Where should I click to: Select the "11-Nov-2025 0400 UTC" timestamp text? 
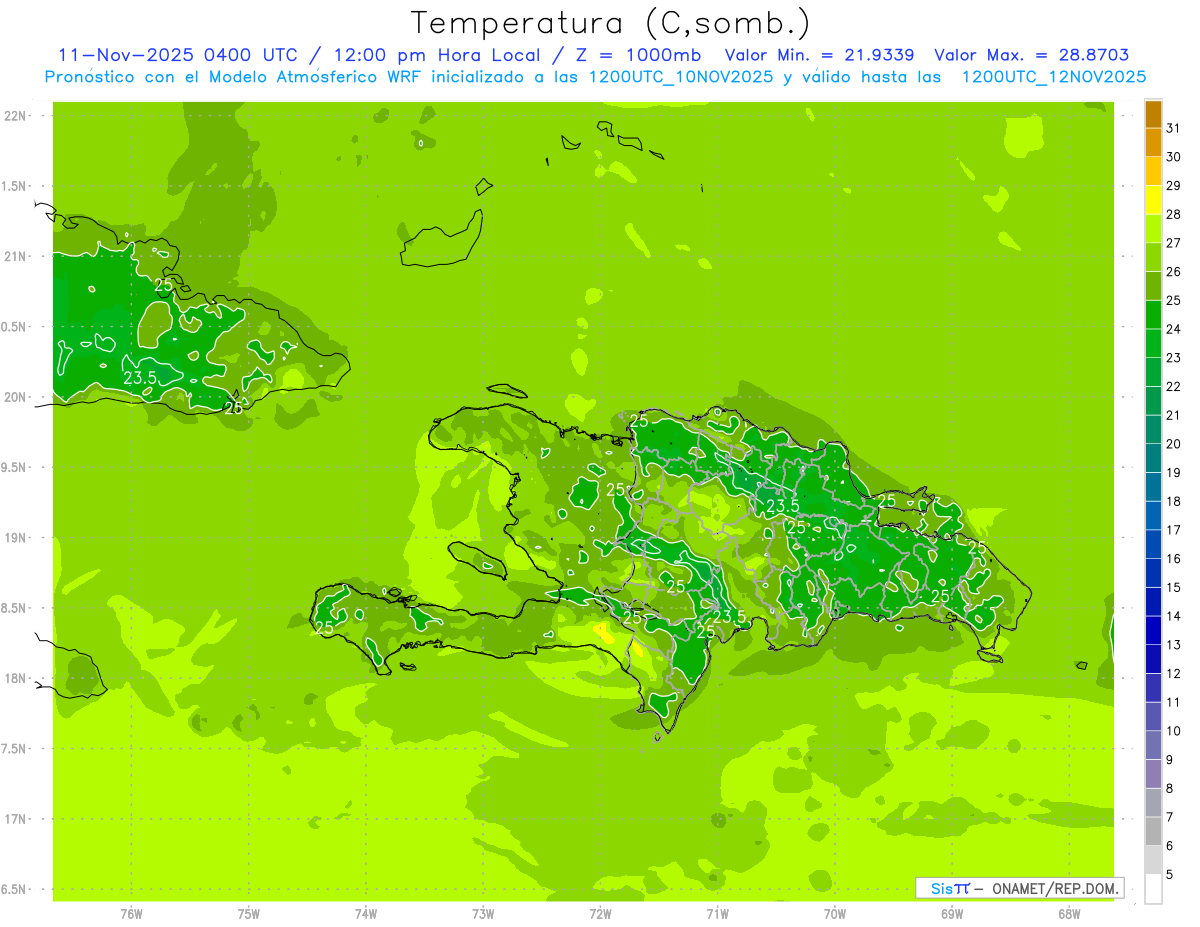176,55
